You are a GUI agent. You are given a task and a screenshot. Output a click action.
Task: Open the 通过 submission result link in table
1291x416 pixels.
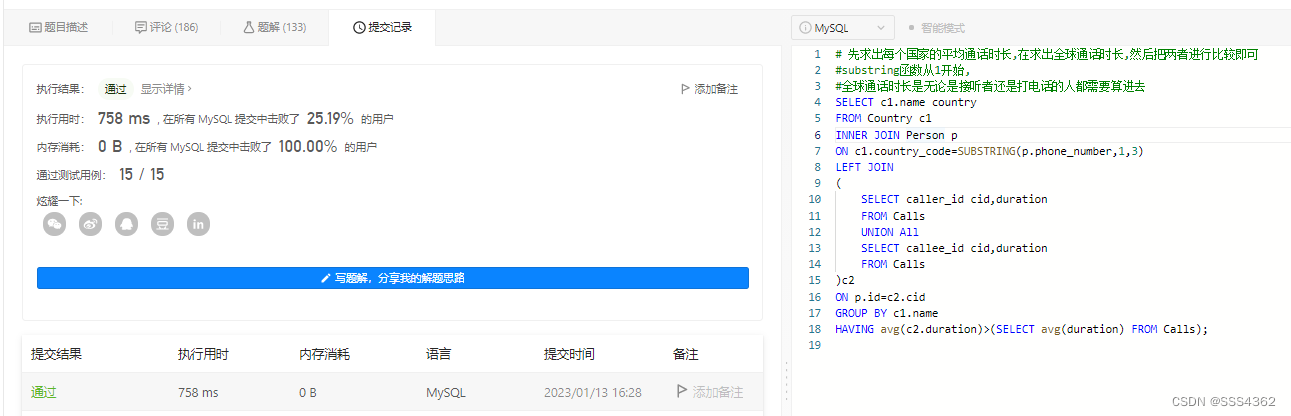click(x=43, y=393)
